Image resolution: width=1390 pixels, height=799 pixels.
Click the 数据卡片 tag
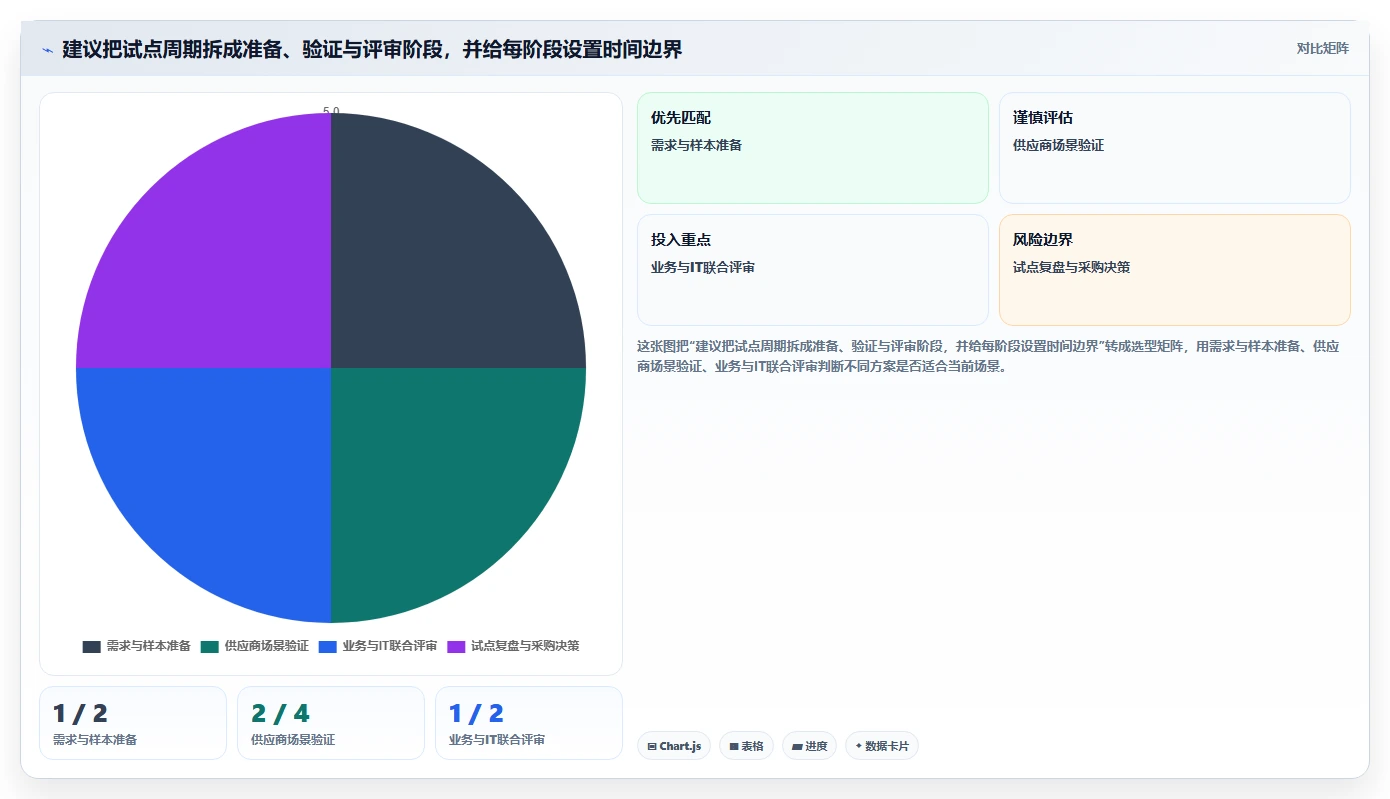[881, 746]
